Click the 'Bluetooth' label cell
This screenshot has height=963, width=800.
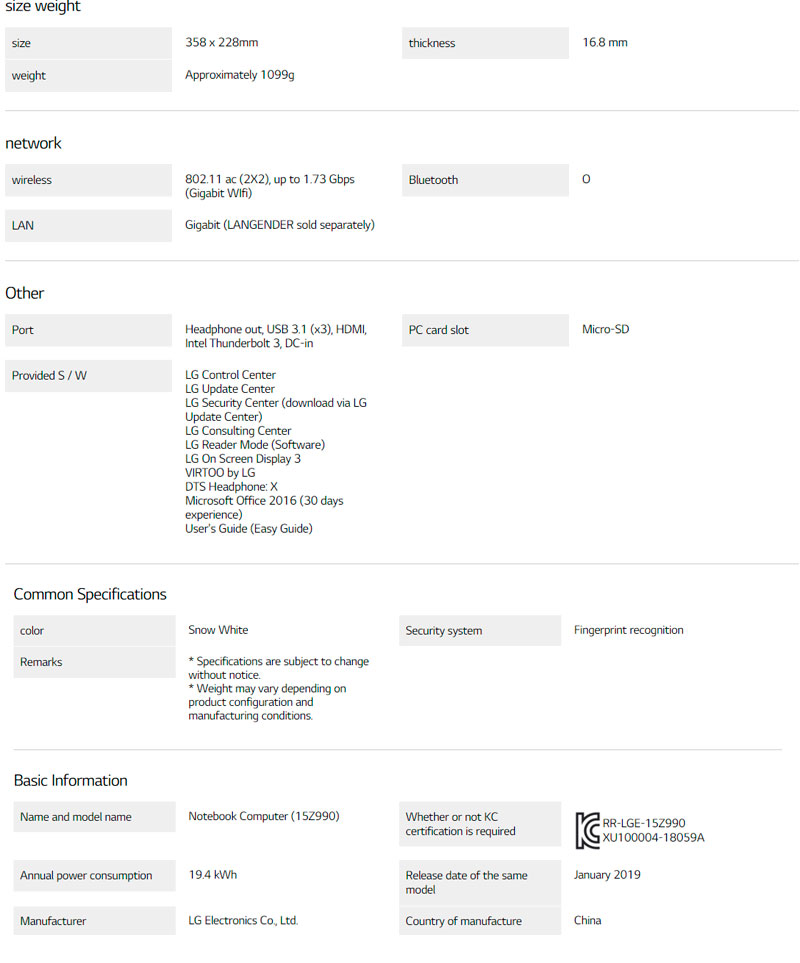tap(485, 180)
